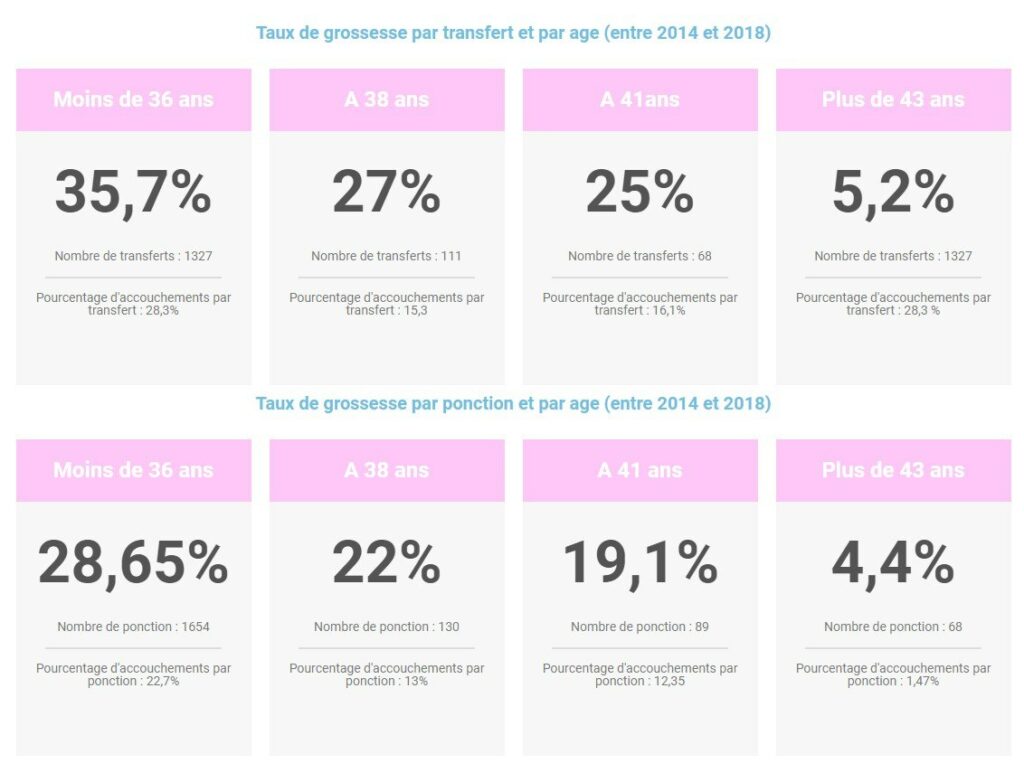The width and height of the screenshot is (1024, 773).
Task: Select 'Plus de 43 ans' header in transfert section
Action: point(893,99)
